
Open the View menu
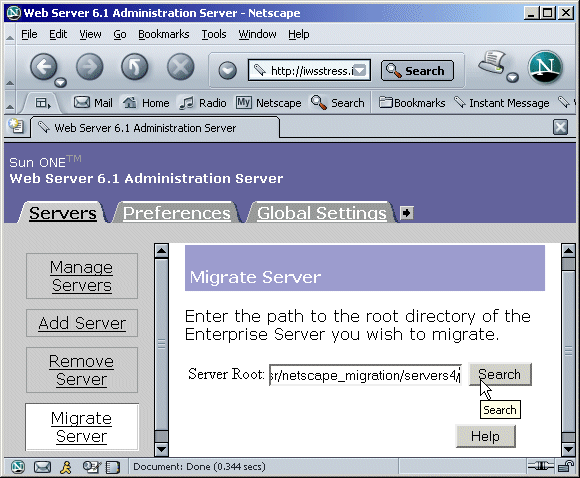tap(90, 34)
